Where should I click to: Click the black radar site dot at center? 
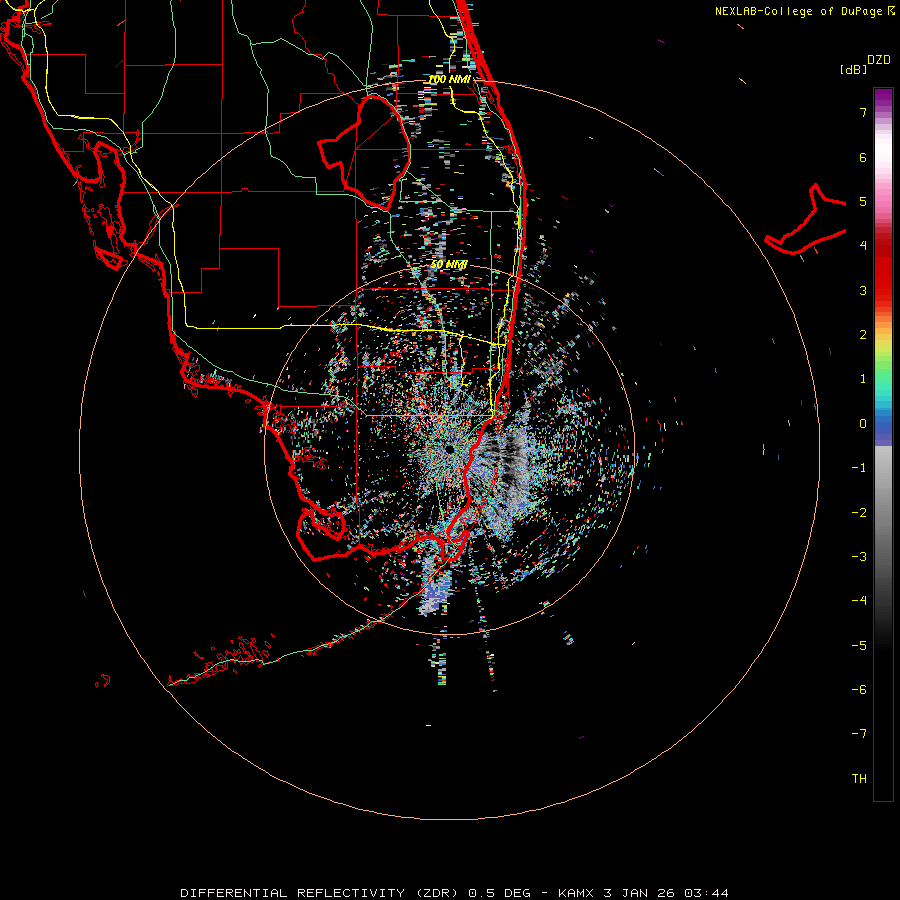[x=448, y=449]
